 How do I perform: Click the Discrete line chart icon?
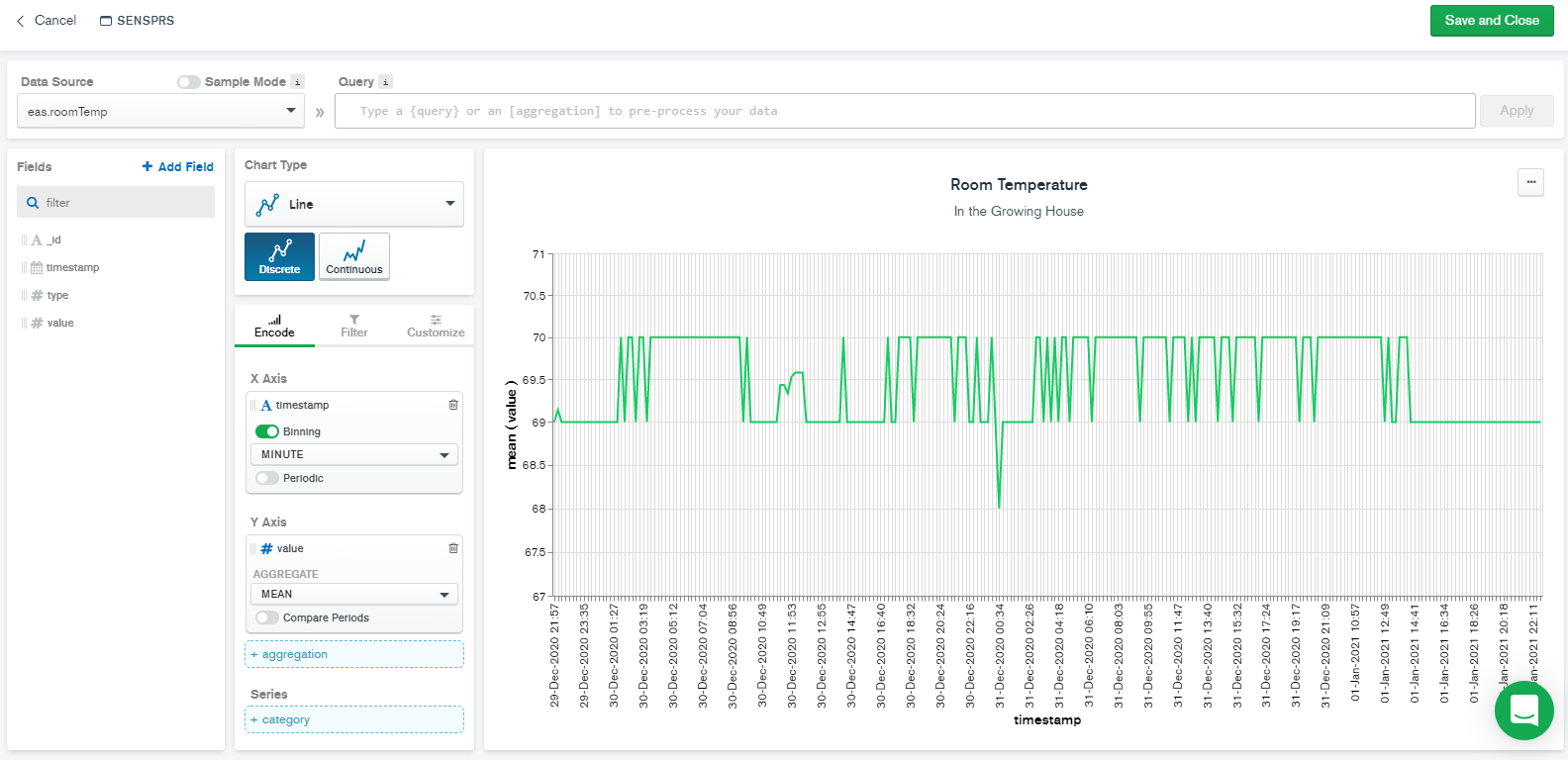[279, 256]
